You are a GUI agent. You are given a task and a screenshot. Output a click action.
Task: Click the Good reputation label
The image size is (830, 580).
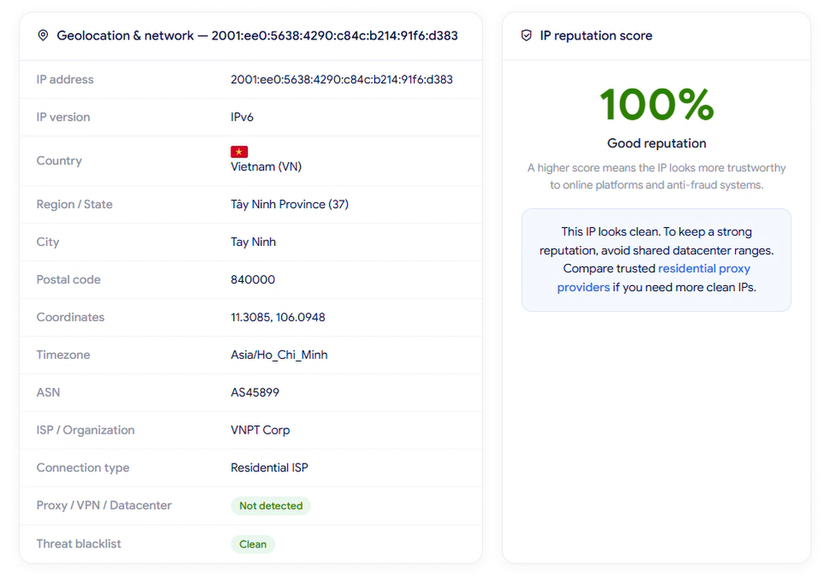click(656, 143)
